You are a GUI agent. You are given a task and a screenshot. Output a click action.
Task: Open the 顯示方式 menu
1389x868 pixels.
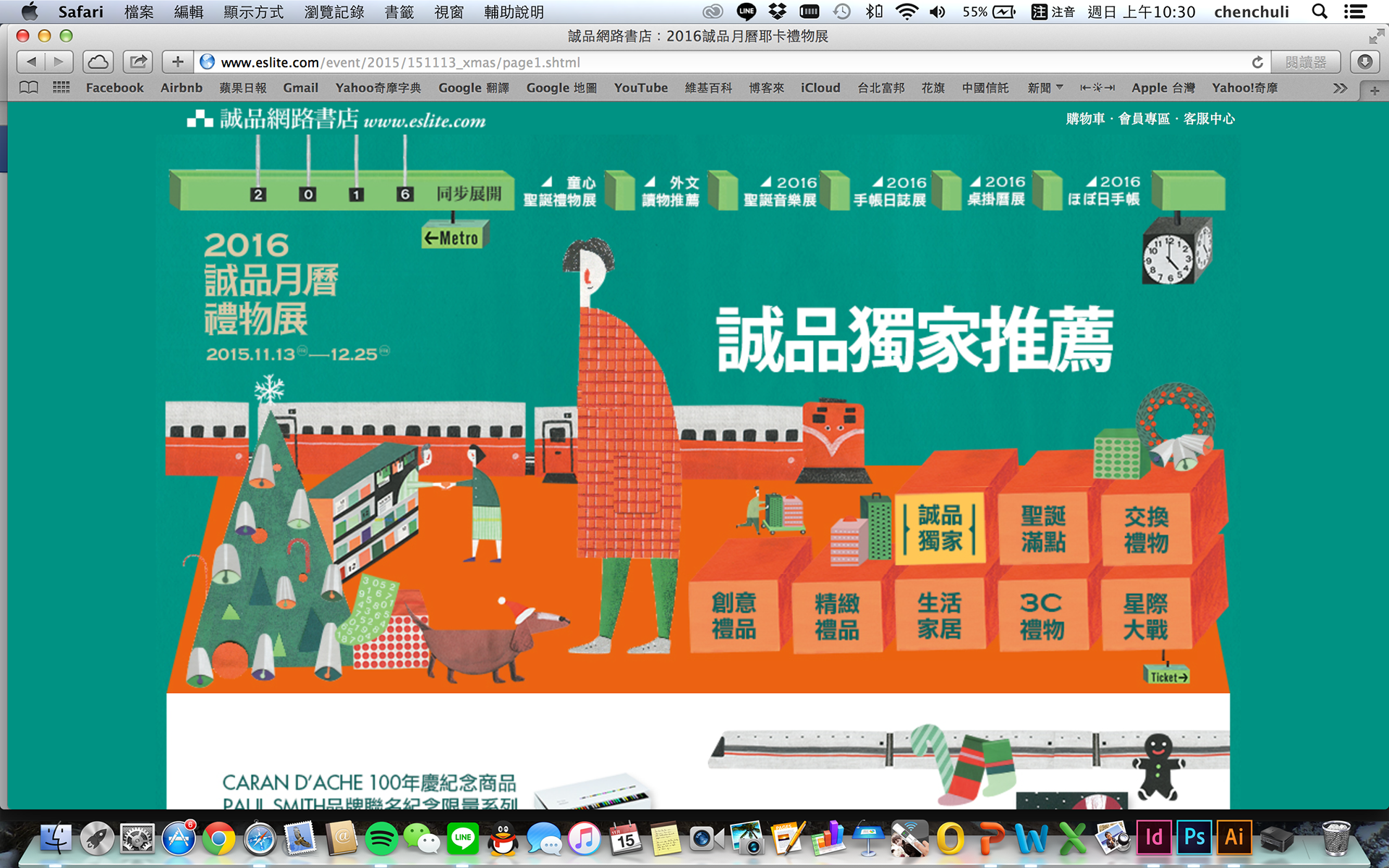click(x=253, y=12)
